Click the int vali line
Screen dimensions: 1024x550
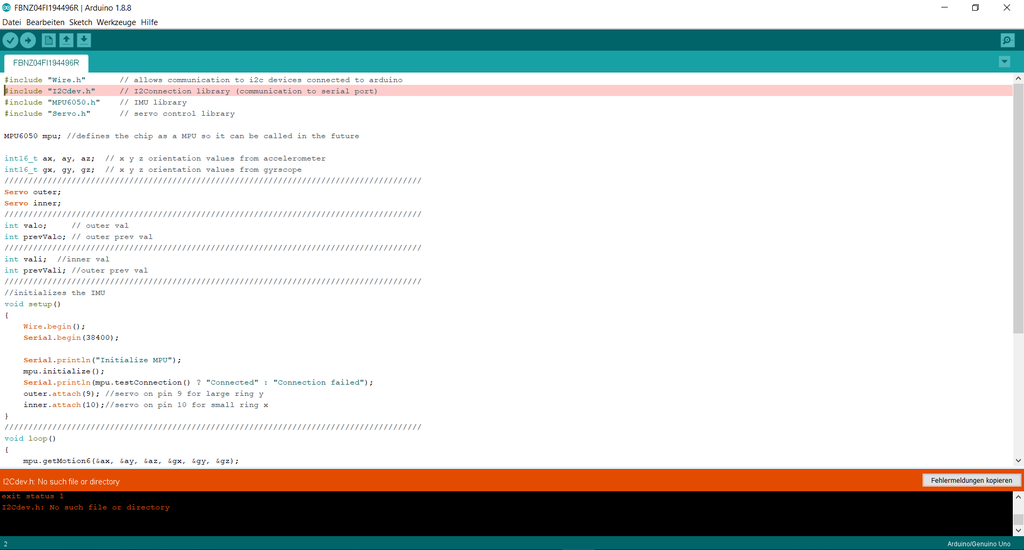point(57,259)
